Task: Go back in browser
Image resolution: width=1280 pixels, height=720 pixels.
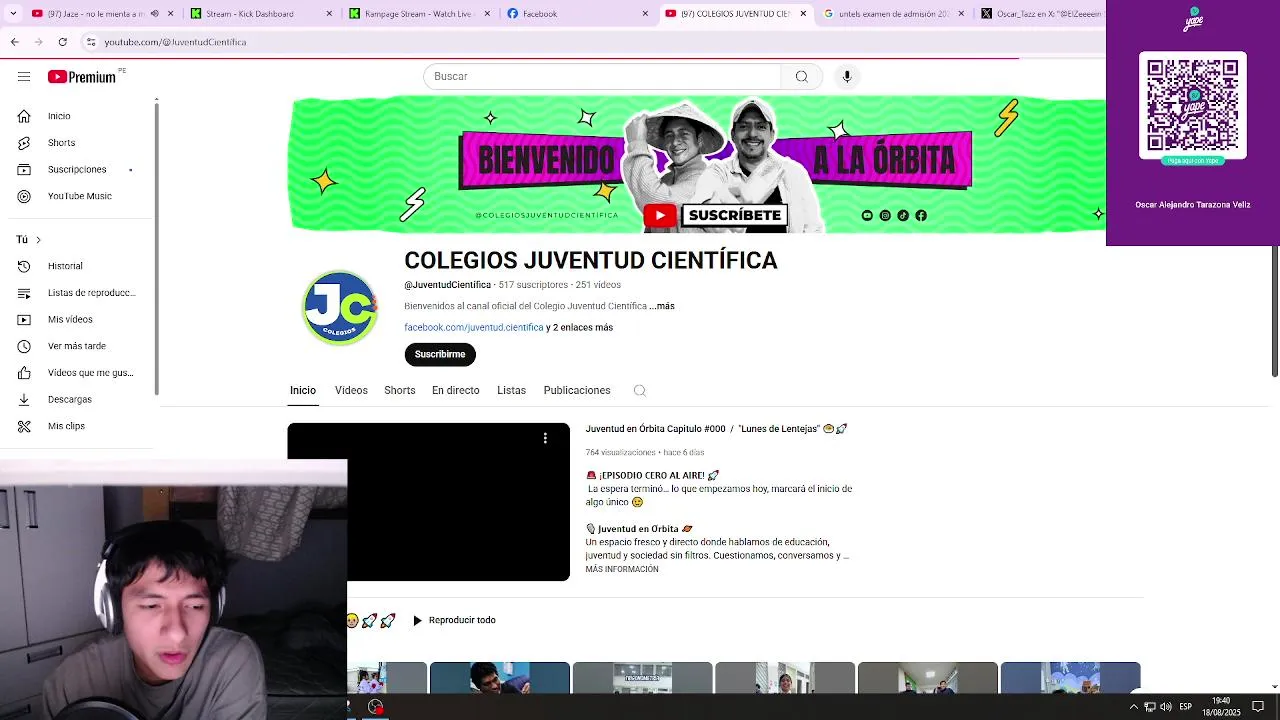Action: (14, 42)
